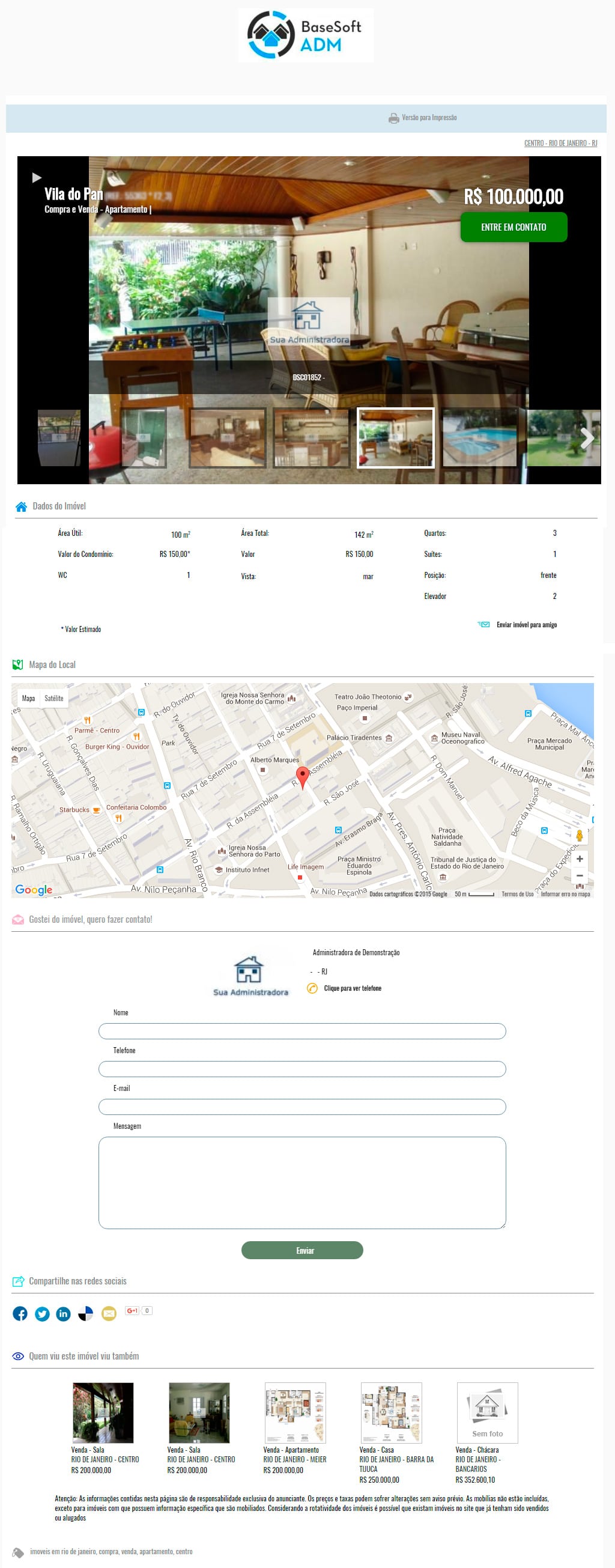Click 'Clique para ver telefone' link
Viewport: 615px width, 1568px height.
tap(352, 988)
